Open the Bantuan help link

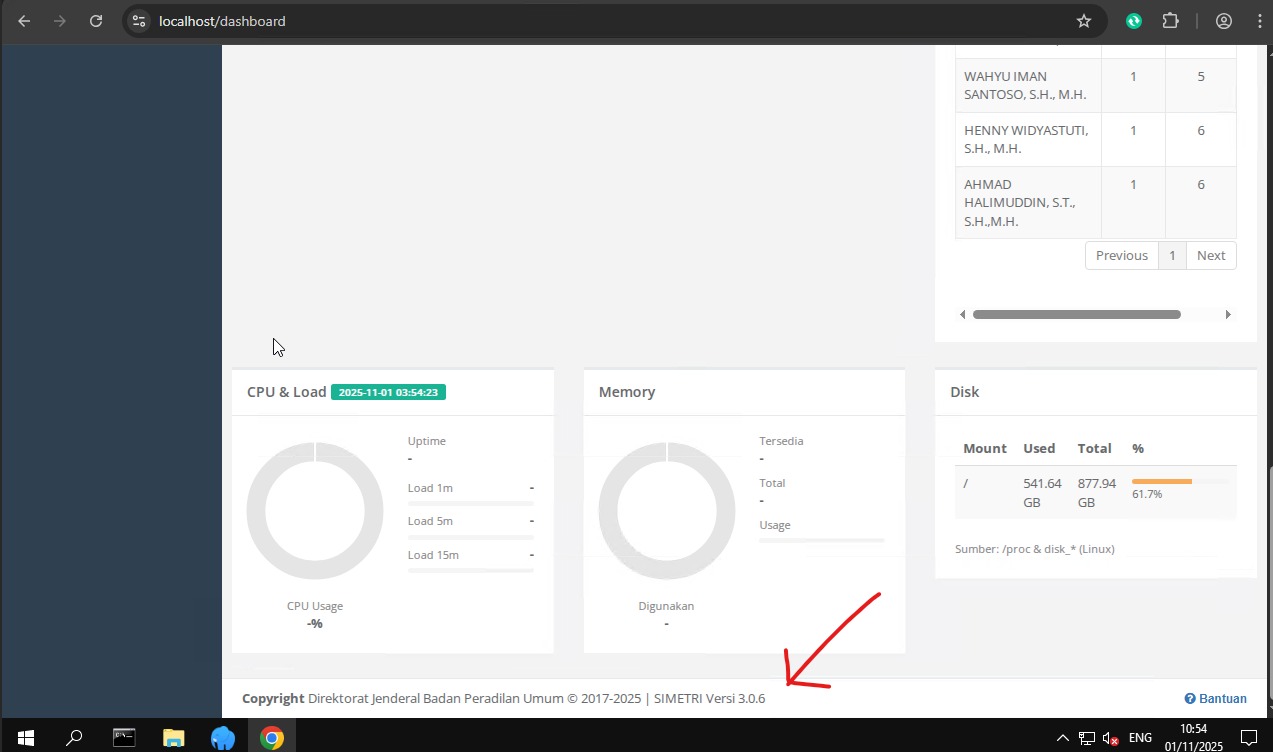(1215, 699)
